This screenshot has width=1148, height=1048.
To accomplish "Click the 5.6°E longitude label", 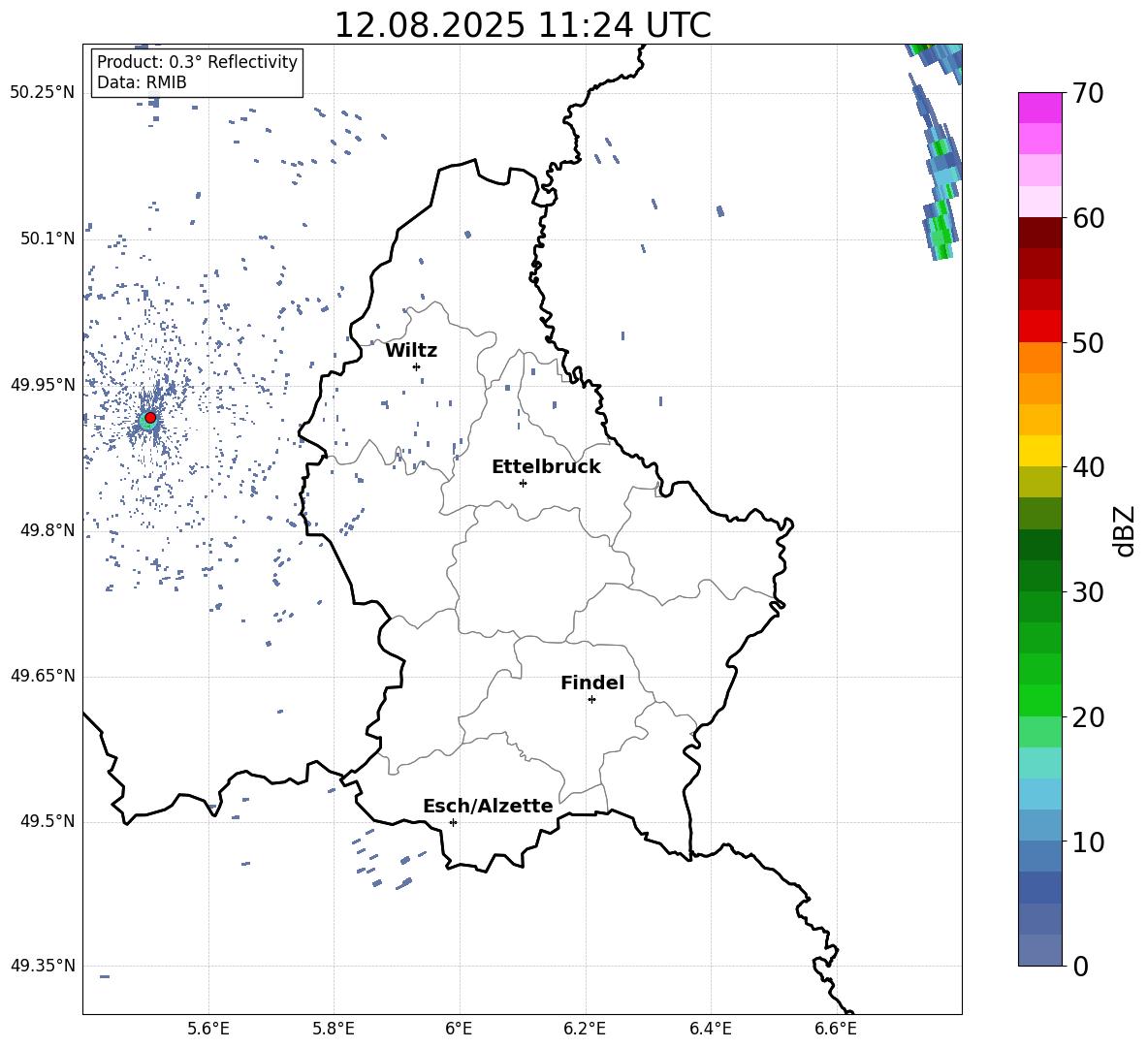I will tap(208, 1029).
